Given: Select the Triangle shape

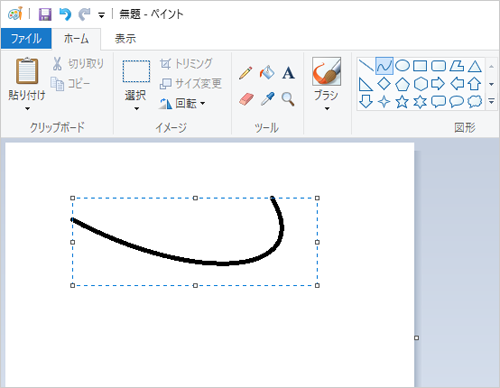Looking at the screenshot, I should tap(474, 66).
